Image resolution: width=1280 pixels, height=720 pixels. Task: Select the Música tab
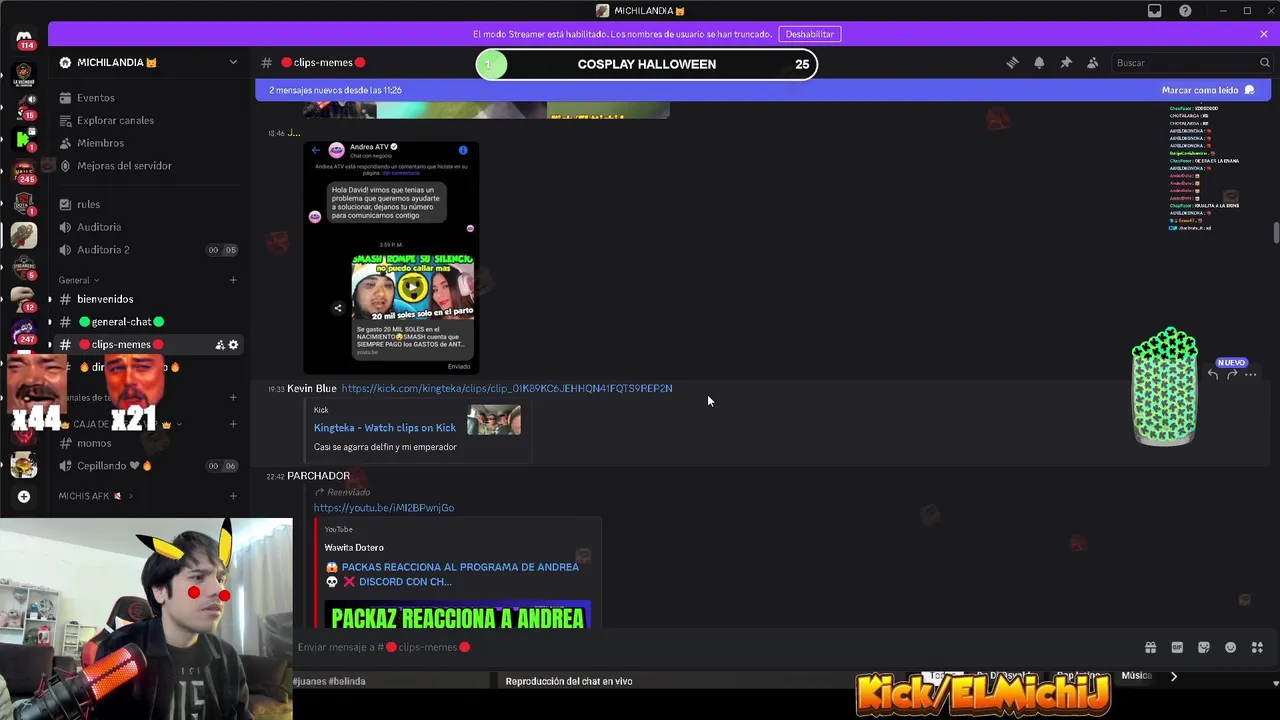click(x=1136, y=676)
